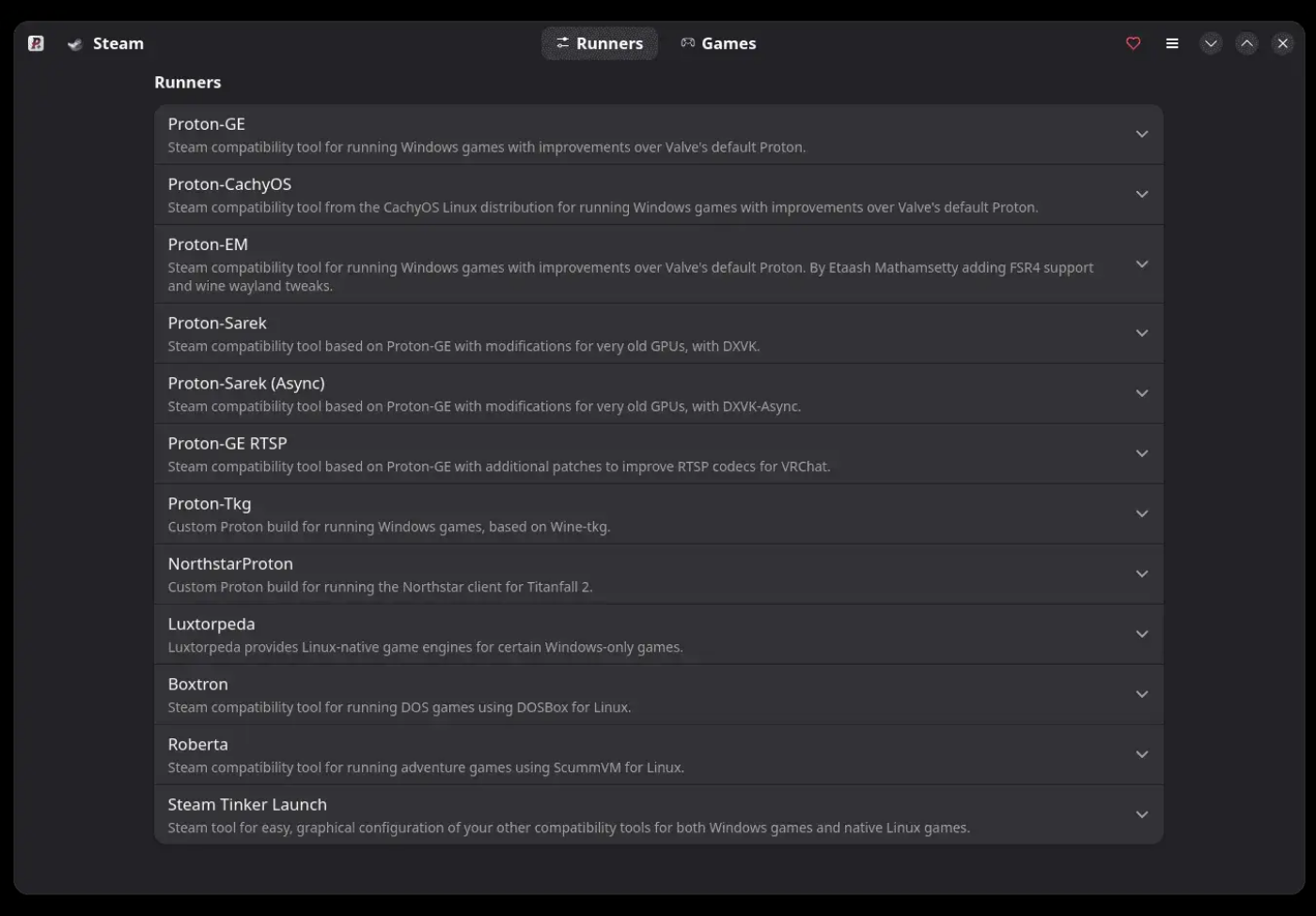Expand the Proton-Tkg row chevron
The image size is (1316, 916).
pos(1142,513)
